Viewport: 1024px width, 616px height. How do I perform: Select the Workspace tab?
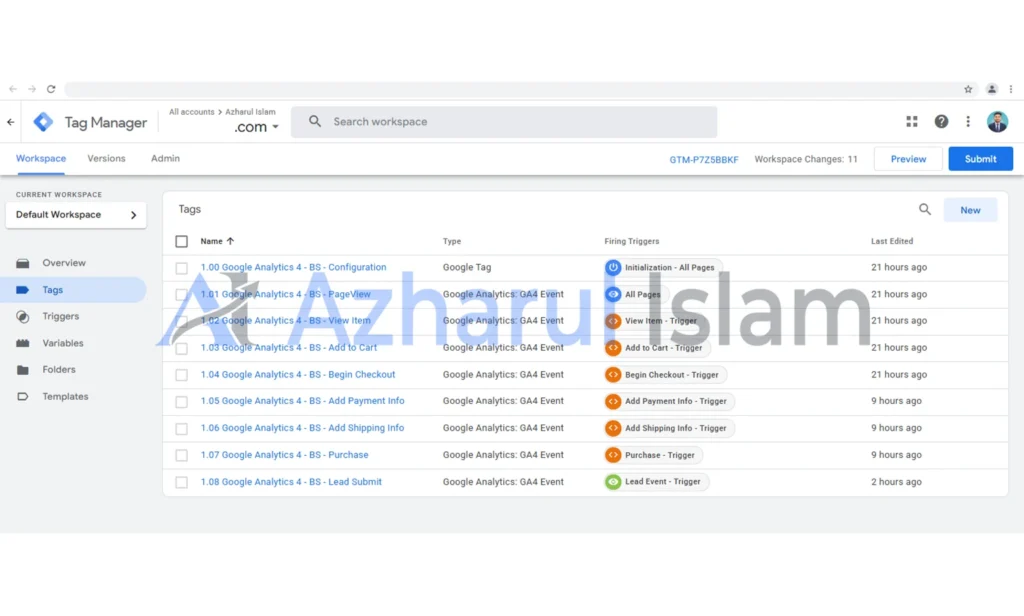coord(40,159)
